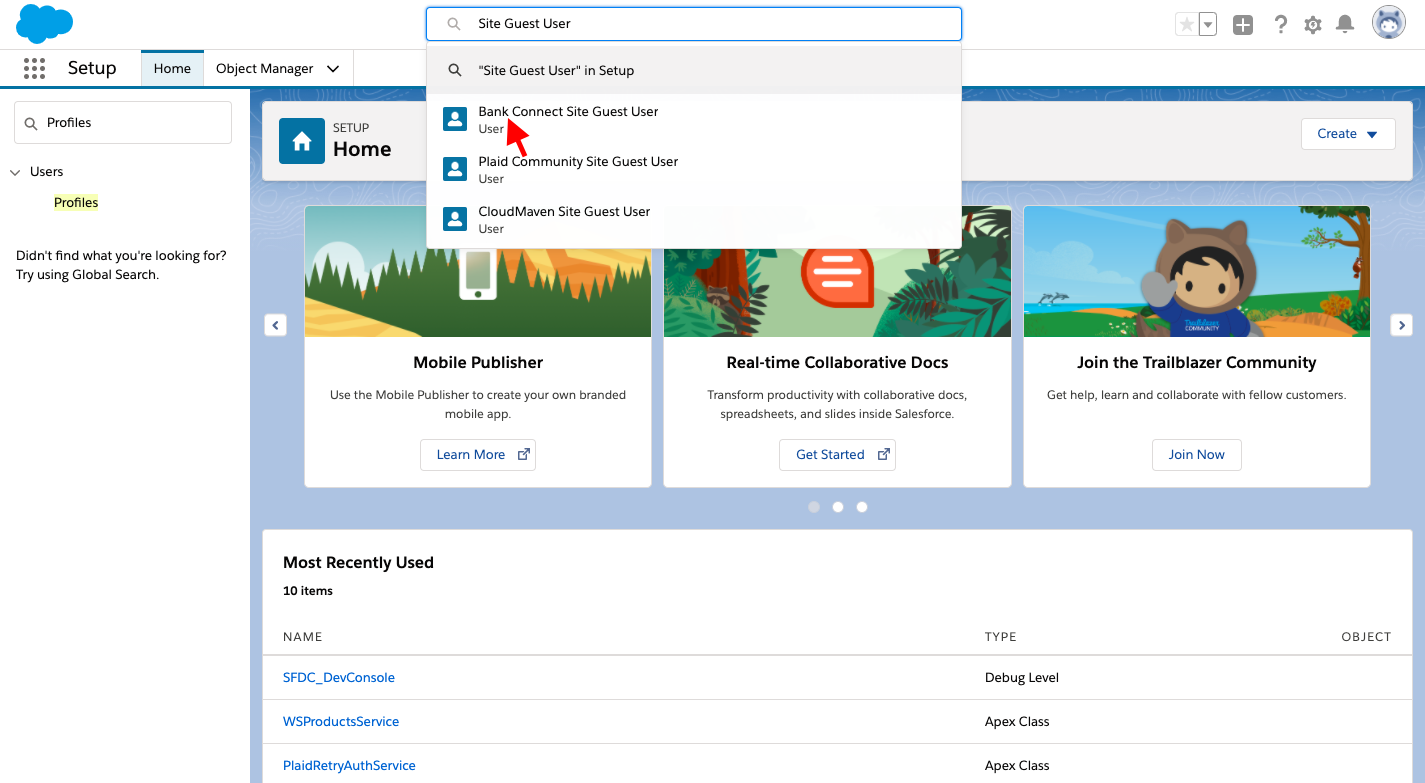Click the Plaid Community user icon
The image size is (1425, 783).
pyautogui.click(x=455, y=169)
